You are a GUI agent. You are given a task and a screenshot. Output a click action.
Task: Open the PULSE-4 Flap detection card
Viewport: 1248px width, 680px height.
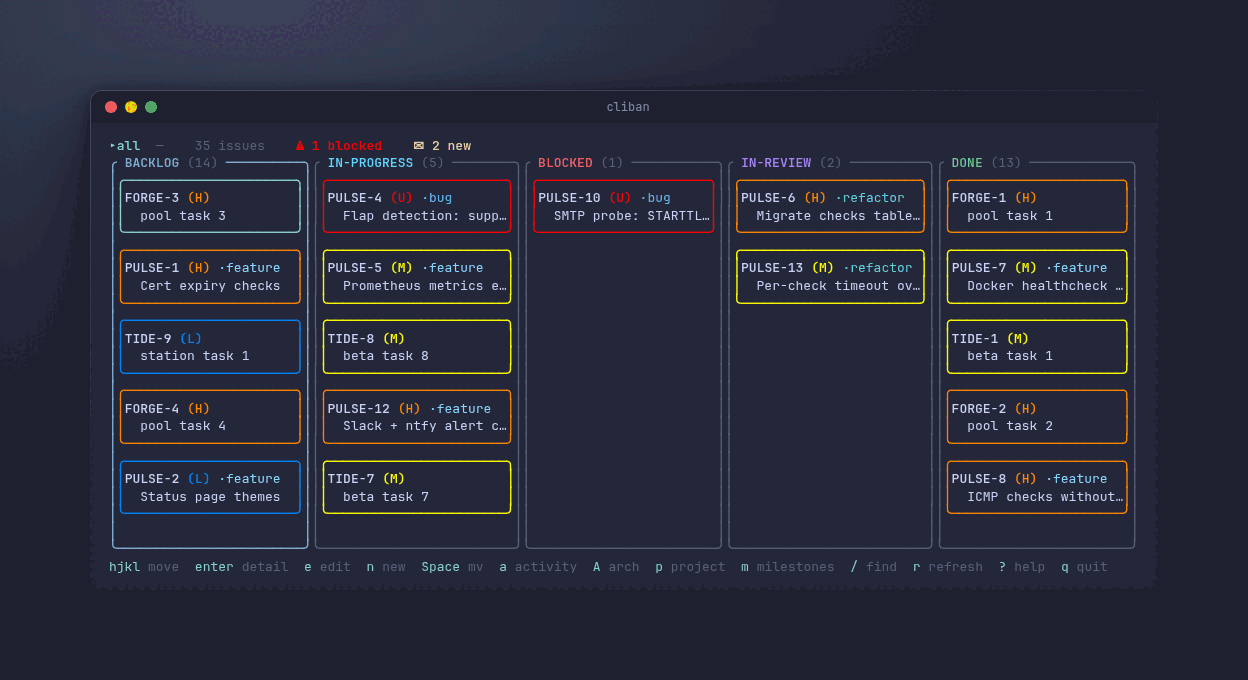point(417,206)
